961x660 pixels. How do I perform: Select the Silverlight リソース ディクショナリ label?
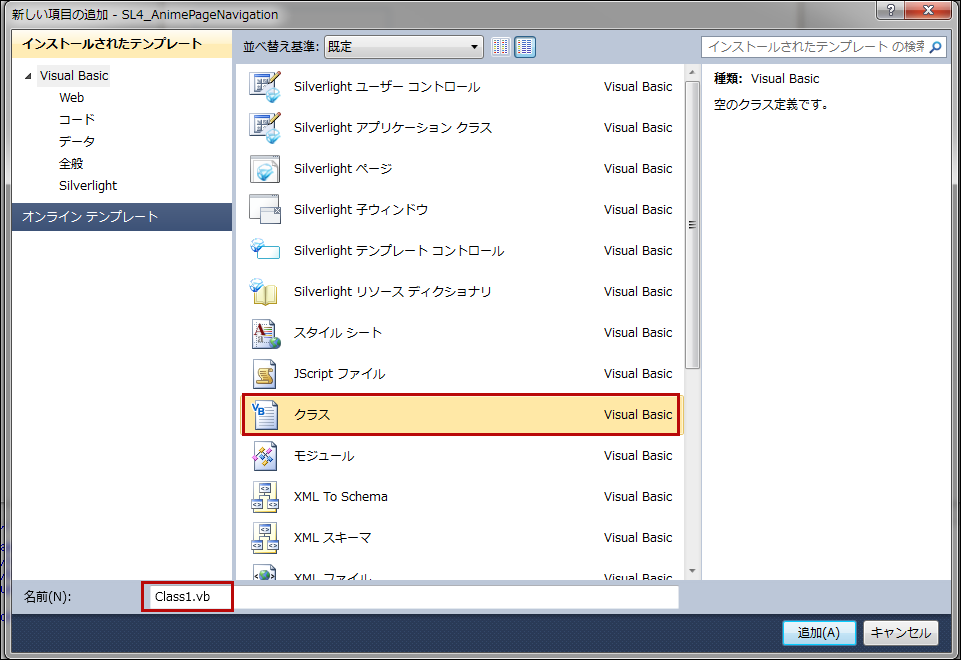tap(392, 292)
